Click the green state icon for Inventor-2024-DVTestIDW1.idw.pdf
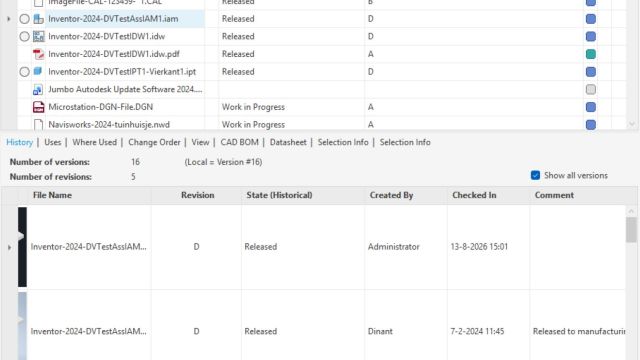640x360 pixels. [x=591, y=54]
